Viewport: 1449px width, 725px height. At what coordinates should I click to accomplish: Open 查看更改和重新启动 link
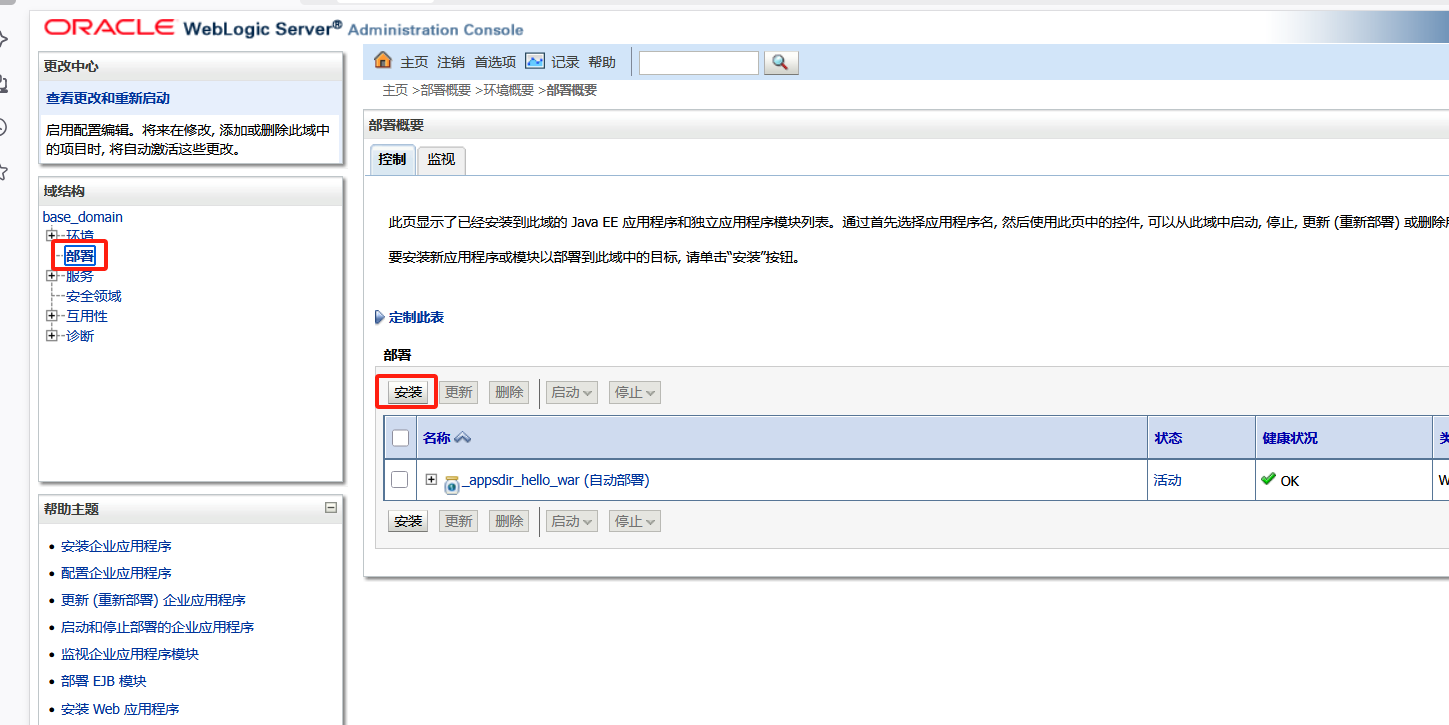(x=108, y=98)
